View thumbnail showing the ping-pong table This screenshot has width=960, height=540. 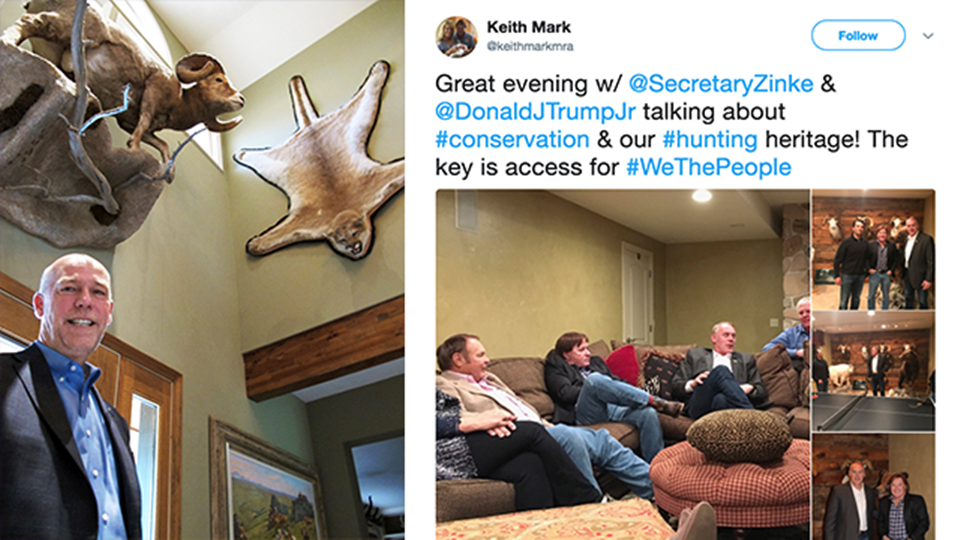point(873,371)
